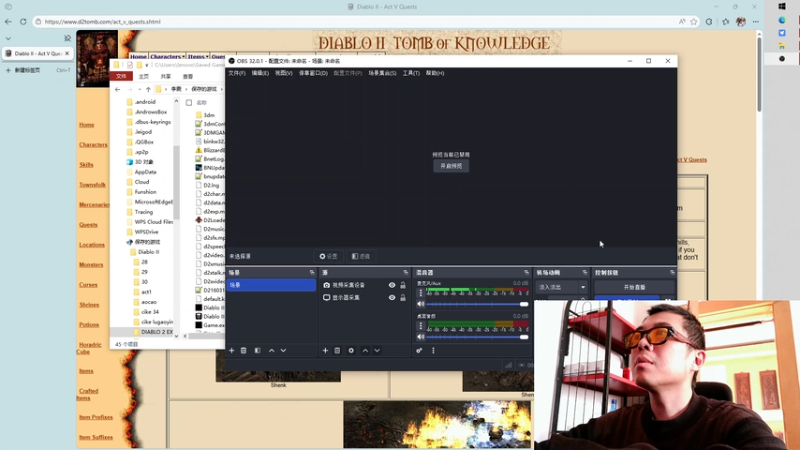Screen dimensions: 800x450
Task: Go back in browser toolbar
Action: click(x=8, y=21)
